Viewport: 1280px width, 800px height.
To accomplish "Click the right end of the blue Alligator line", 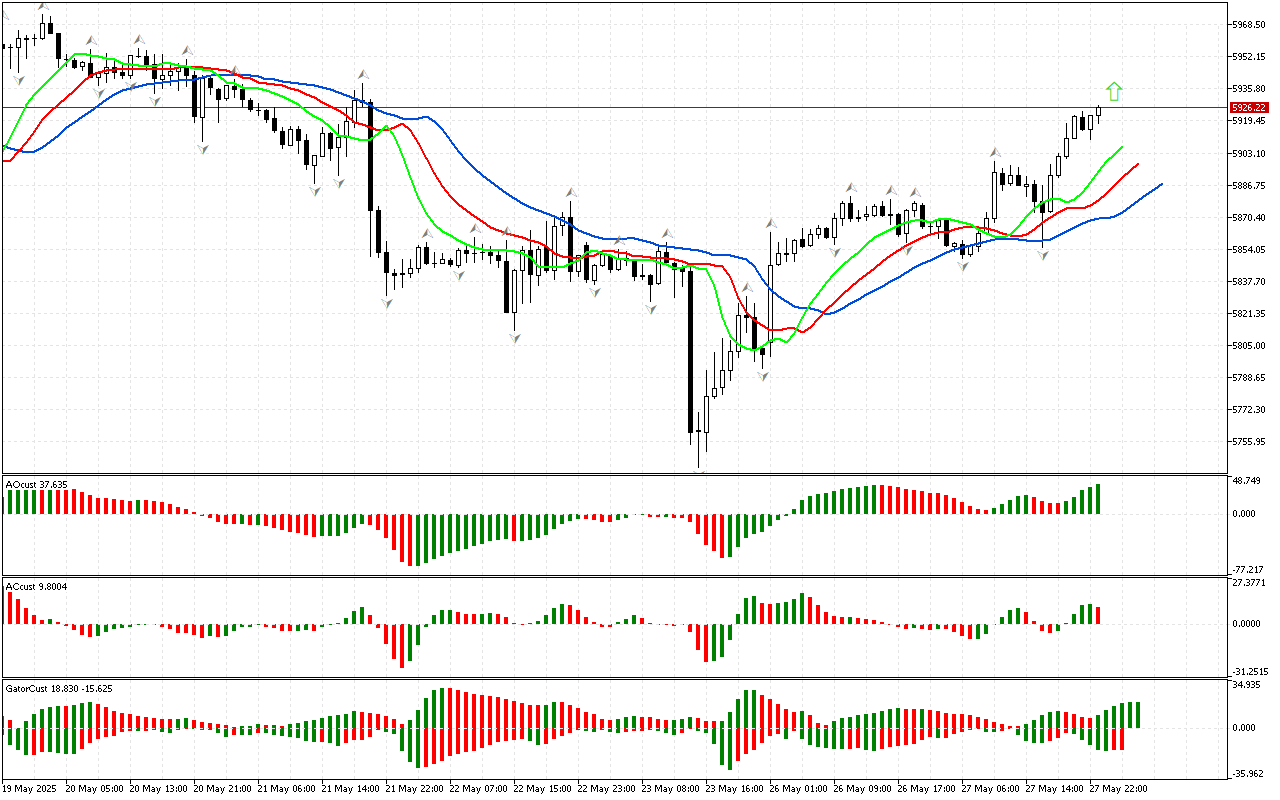I will pos(1160,185).
